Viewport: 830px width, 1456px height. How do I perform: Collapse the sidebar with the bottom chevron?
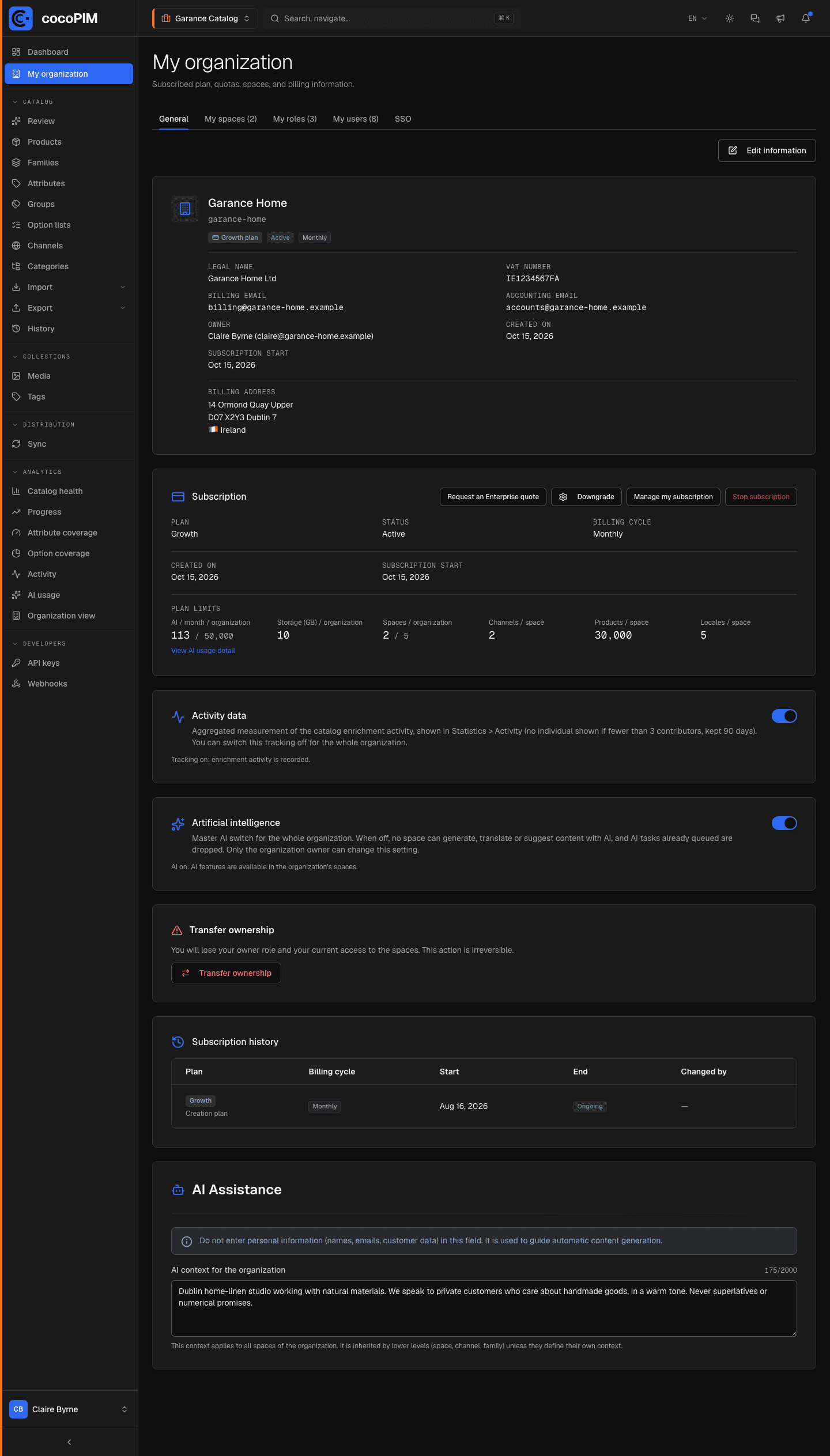[x=69, y=1442]
